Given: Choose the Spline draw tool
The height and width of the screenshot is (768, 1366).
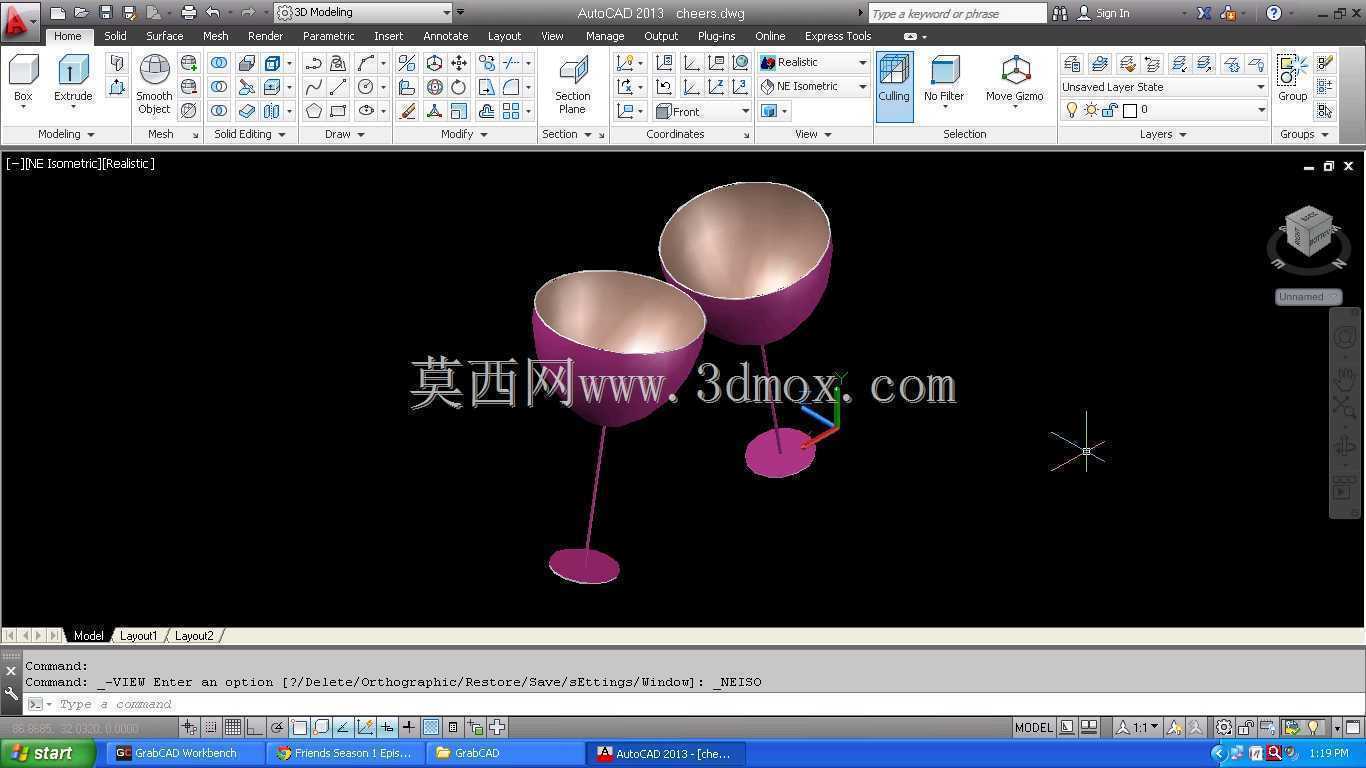Looking at the screenshot, I should (314, 87).
